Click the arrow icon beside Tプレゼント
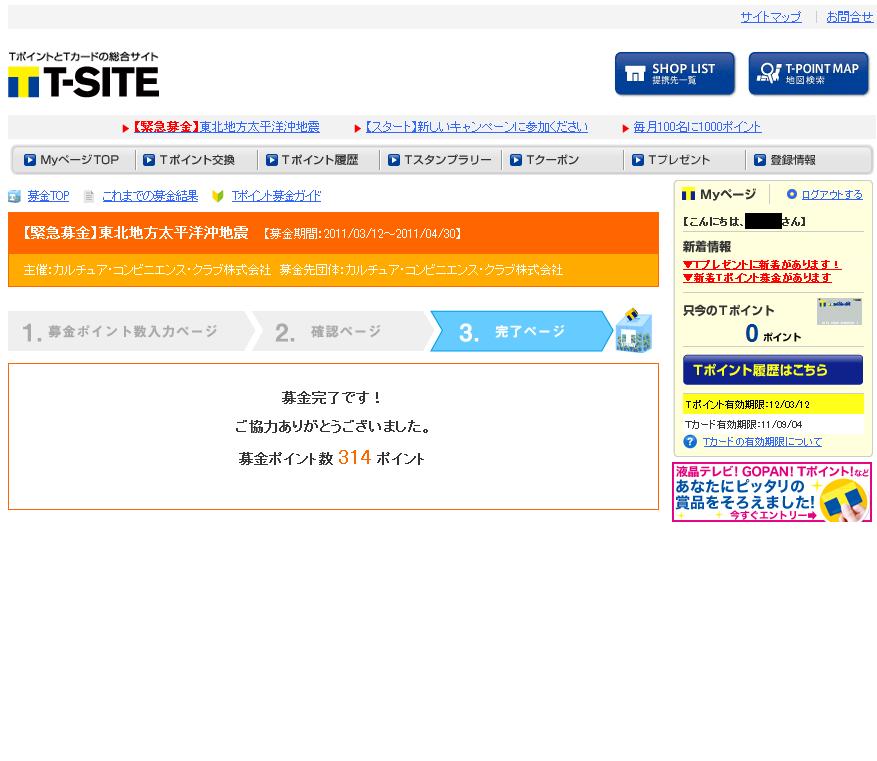This screenshot has height=761, width=877. 638,160
